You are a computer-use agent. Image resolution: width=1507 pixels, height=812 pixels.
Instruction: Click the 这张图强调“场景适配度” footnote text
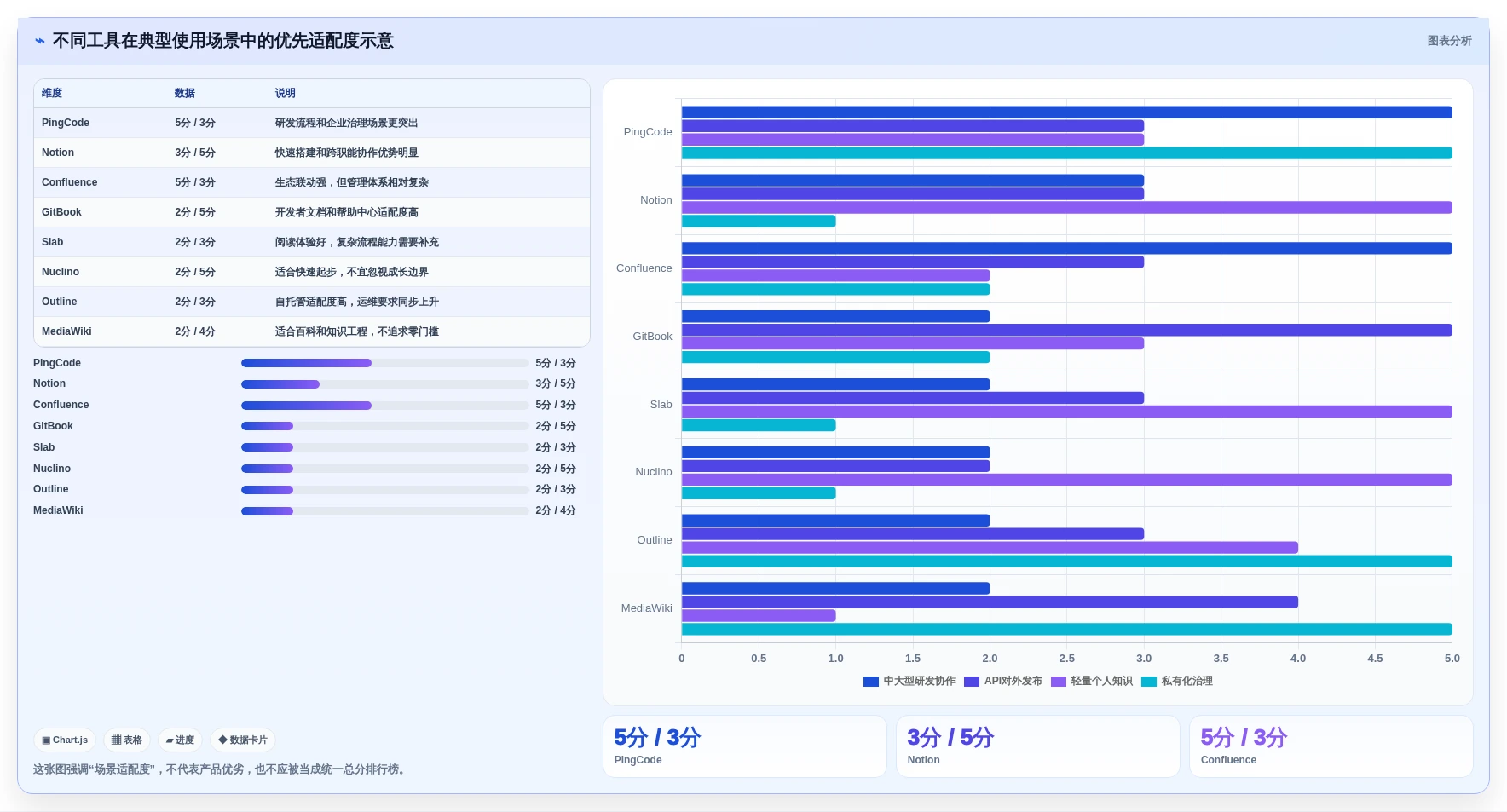pyautogui.click(x=222, y=769)
